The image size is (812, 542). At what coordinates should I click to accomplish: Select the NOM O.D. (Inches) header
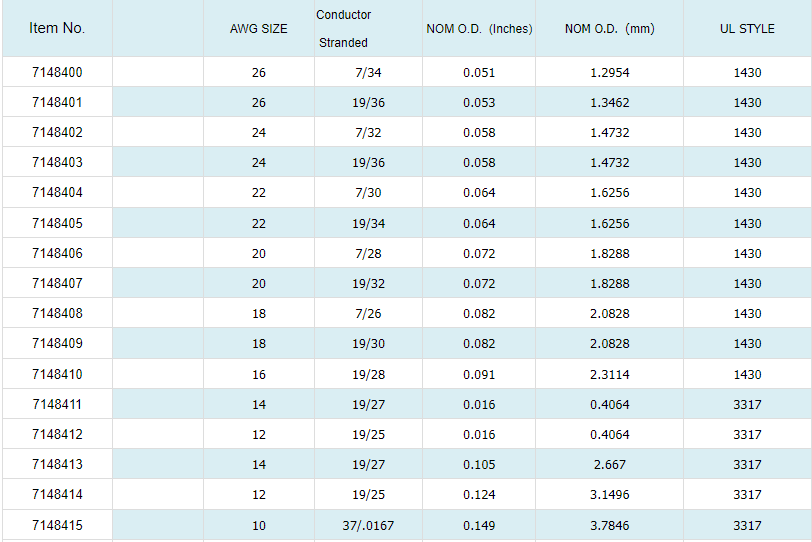(479, 29)
